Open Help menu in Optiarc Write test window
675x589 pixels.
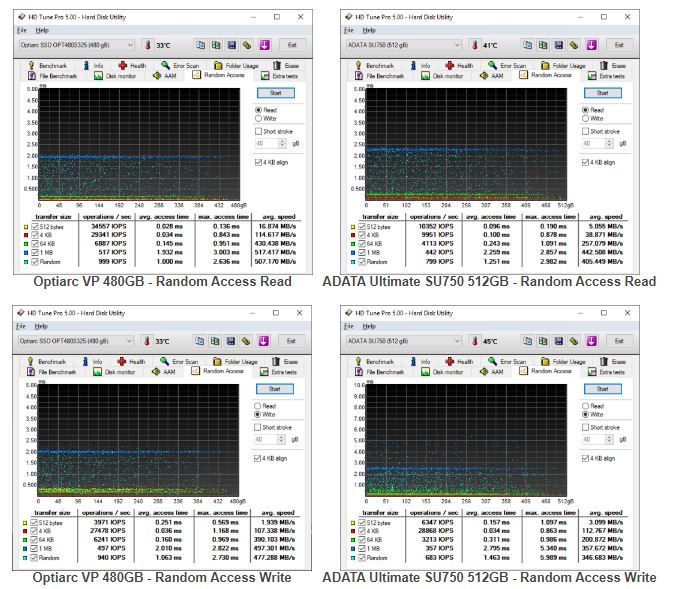[x=42, y=326]
